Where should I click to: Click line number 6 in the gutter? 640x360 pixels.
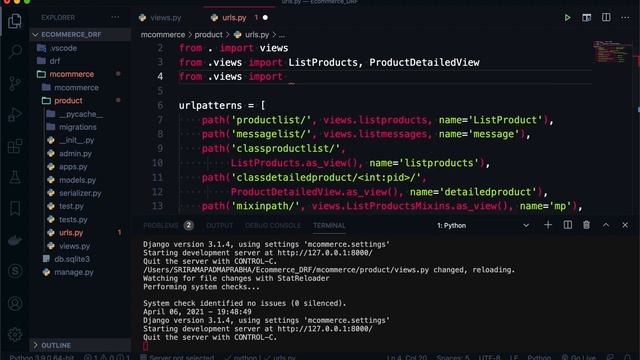click(160, 105)
